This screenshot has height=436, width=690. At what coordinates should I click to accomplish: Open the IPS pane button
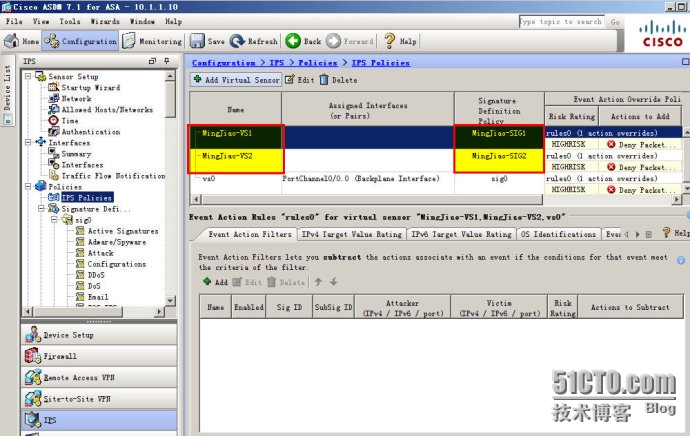click(99, 420)
